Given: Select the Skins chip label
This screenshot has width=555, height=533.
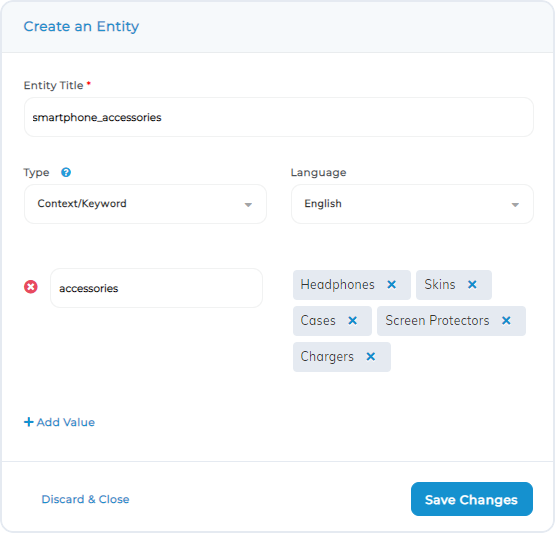Looking at the screenshot, I should point(440,285).
